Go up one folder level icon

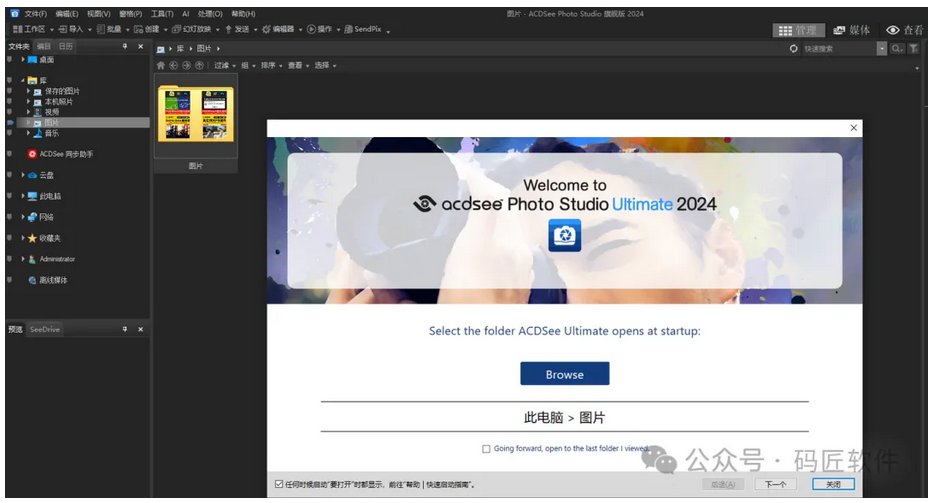(199, 65)
